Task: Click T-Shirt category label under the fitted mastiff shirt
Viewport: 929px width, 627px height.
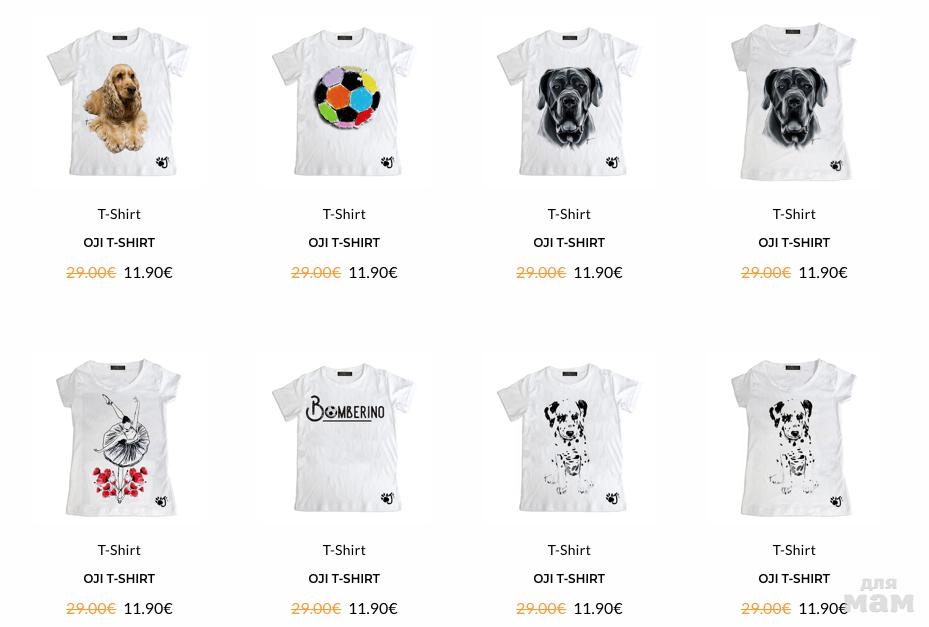Action: click(x=794, y=214)
